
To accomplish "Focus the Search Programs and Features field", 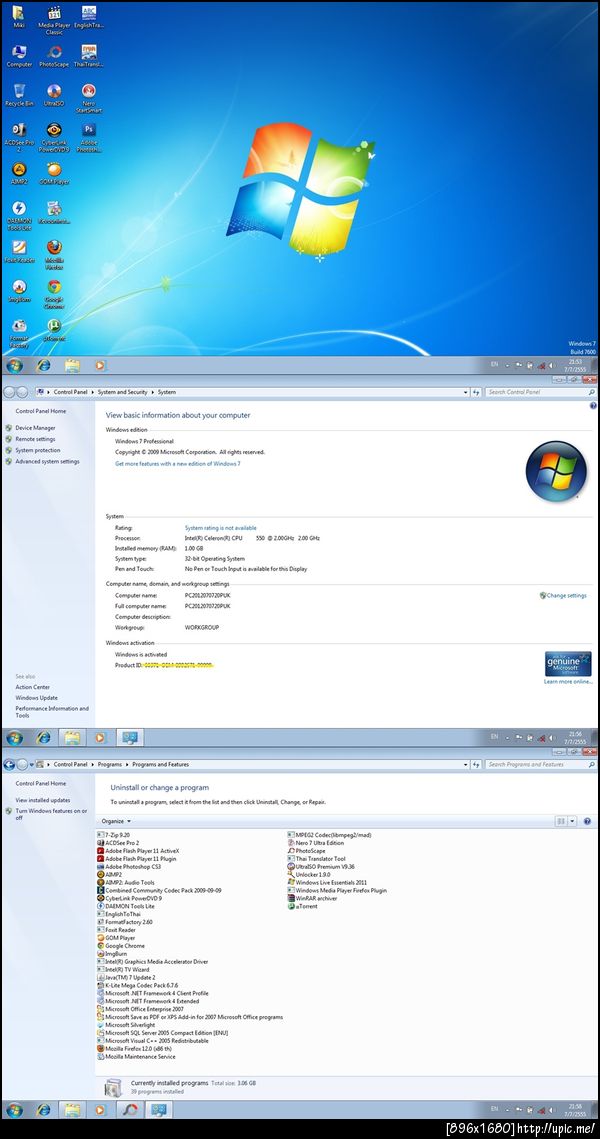I will click(538, 764).
